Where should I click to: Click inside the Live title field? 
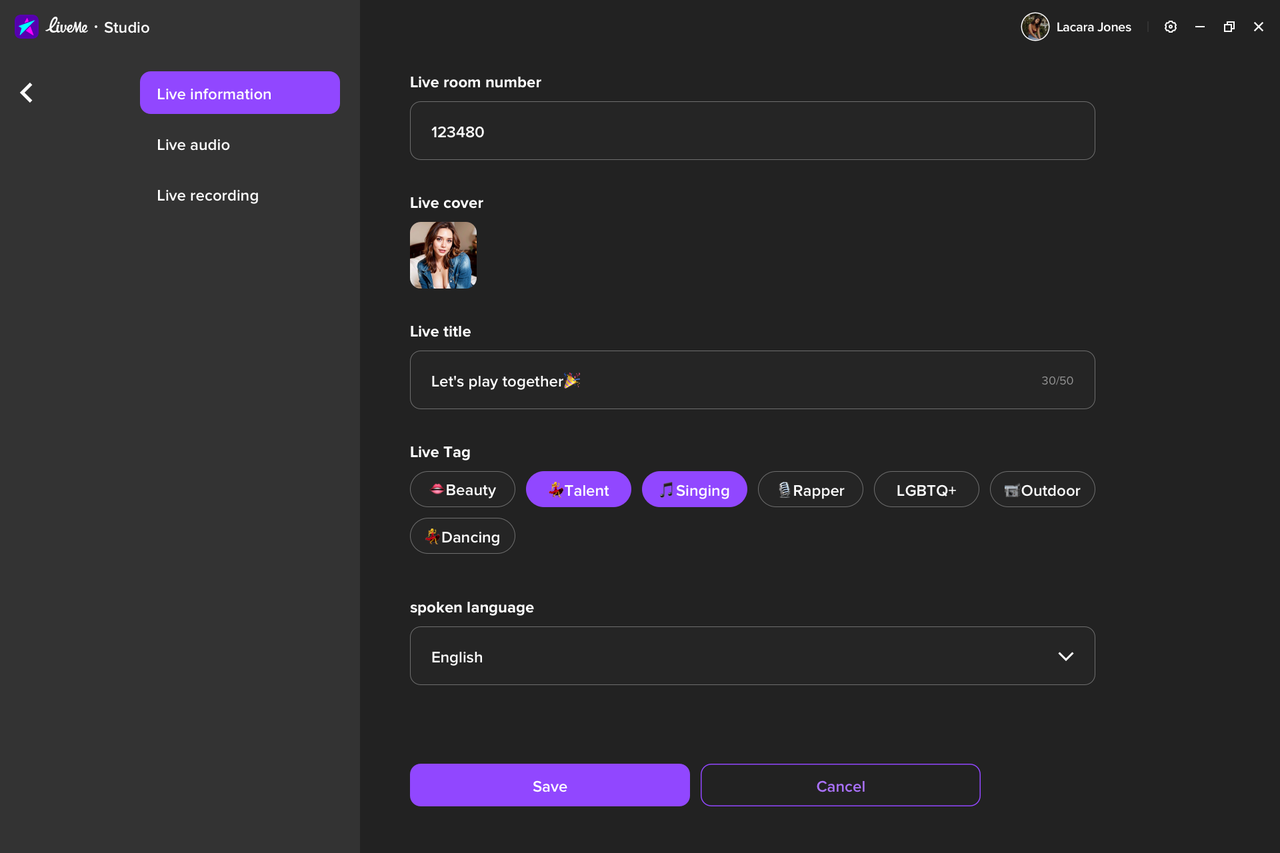tap(752, 380)
